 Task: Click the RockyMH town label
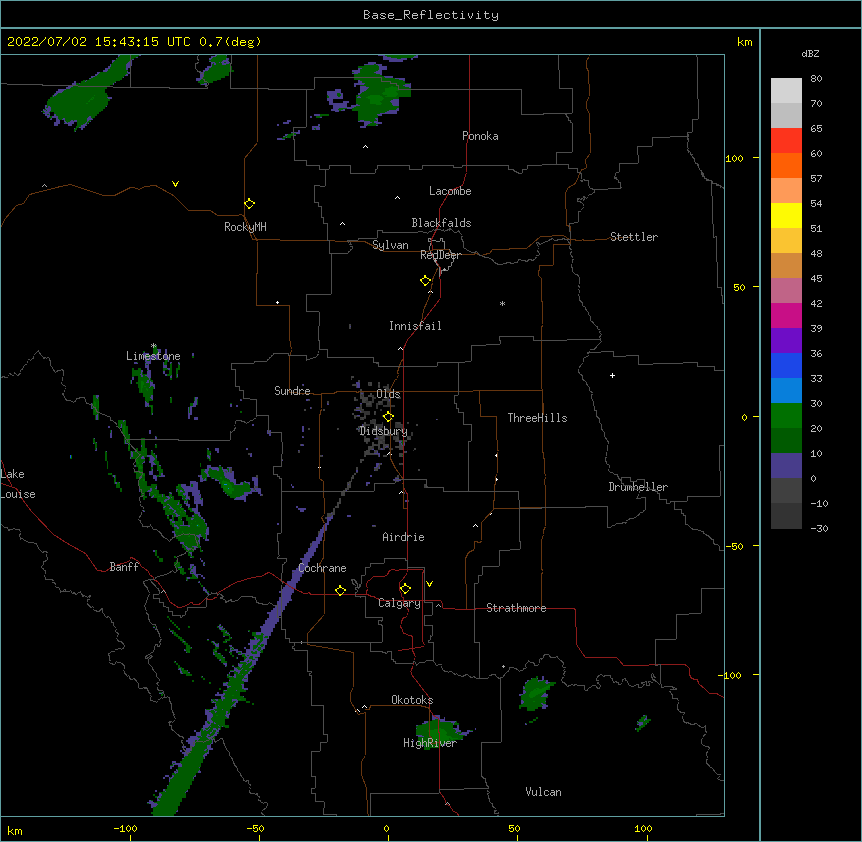click(x=245, y=227)
